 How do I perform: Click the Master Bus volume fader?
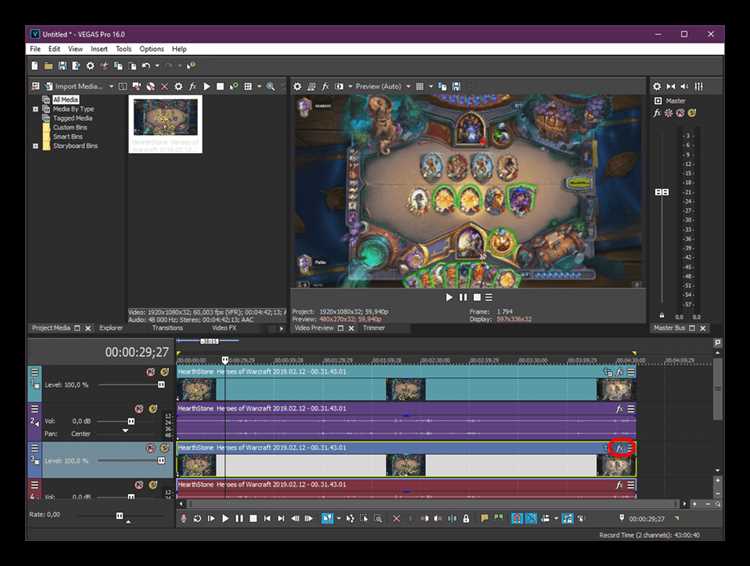pyautogui.click(x=662, y=192)
